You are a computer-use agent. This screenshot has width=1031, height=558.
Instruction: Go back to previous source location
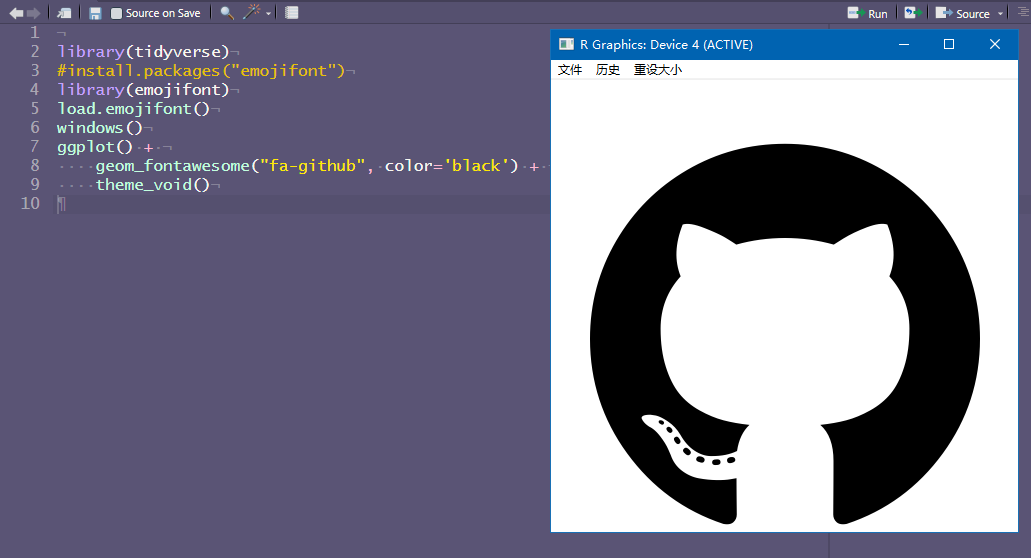(x=16, y=13)
